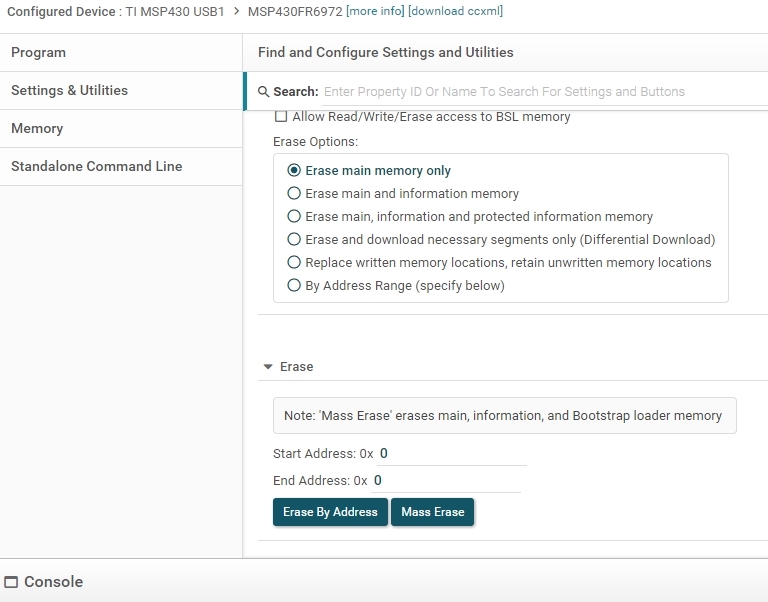Image resolution: width=768 pixels, height=602 pixels.
Task: Collapse the Erase section arrow
Action: (268, 367)
